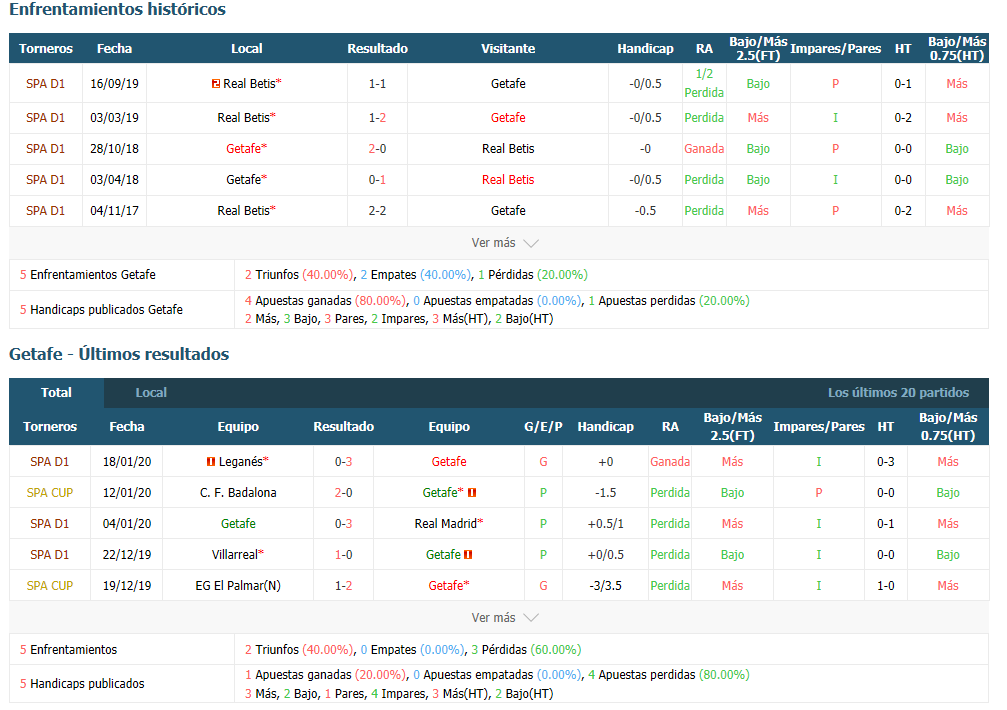Open Getafe visitor link in 03/03/19 match
Image resolution: width=1007 pixels, height=710 pixels.
(508, 117)
